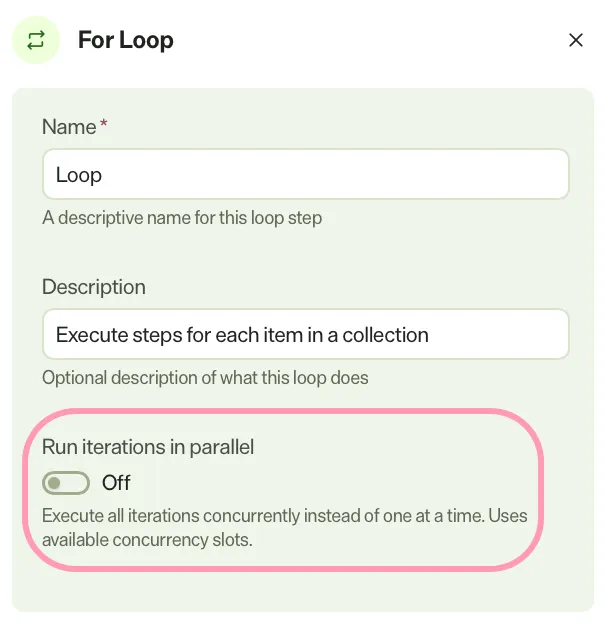Click helper text Optional description of what this loop does
This screenshot has width=606, height=634.
(205, 378)
